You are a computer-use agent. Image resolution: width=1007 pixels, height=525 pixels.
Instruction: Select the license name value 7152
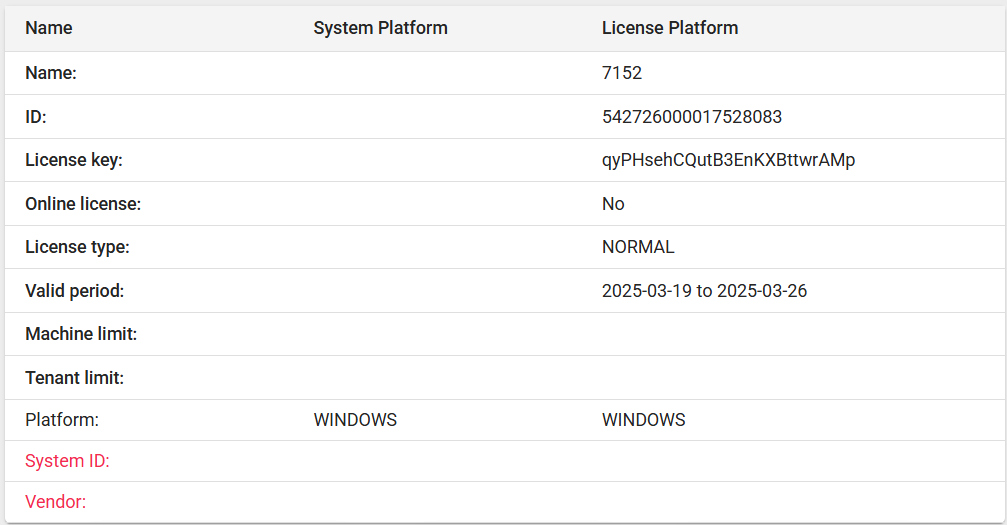(622, 73)
